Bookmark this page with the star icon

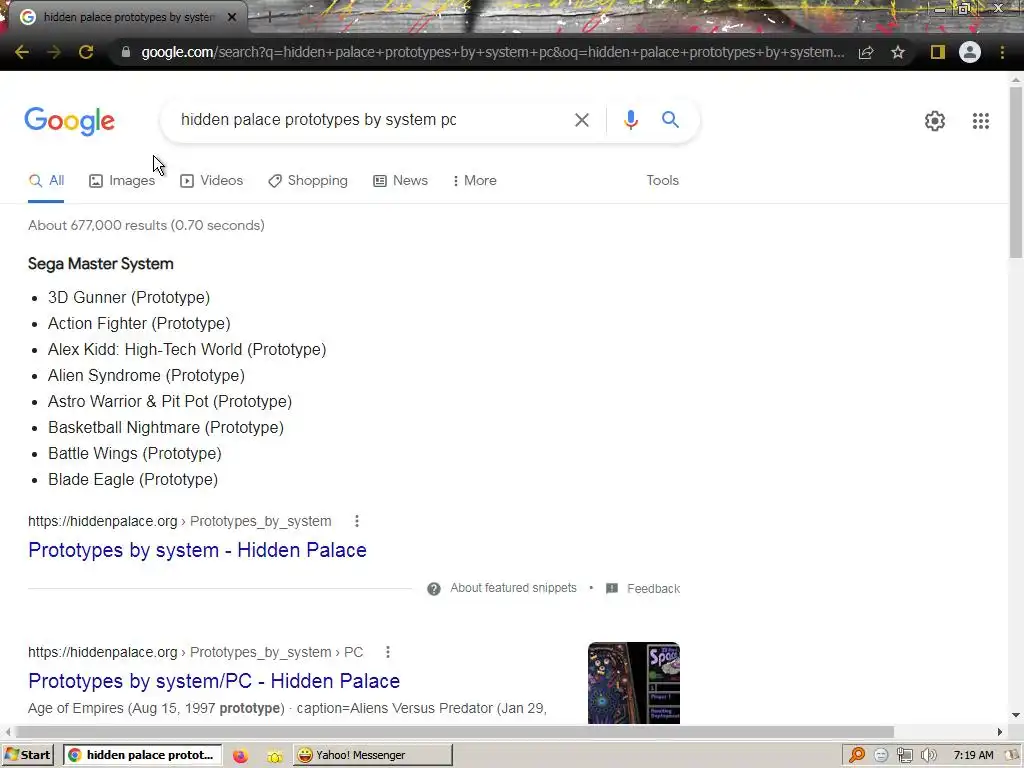pyautogui.click(x=898, y=52)
